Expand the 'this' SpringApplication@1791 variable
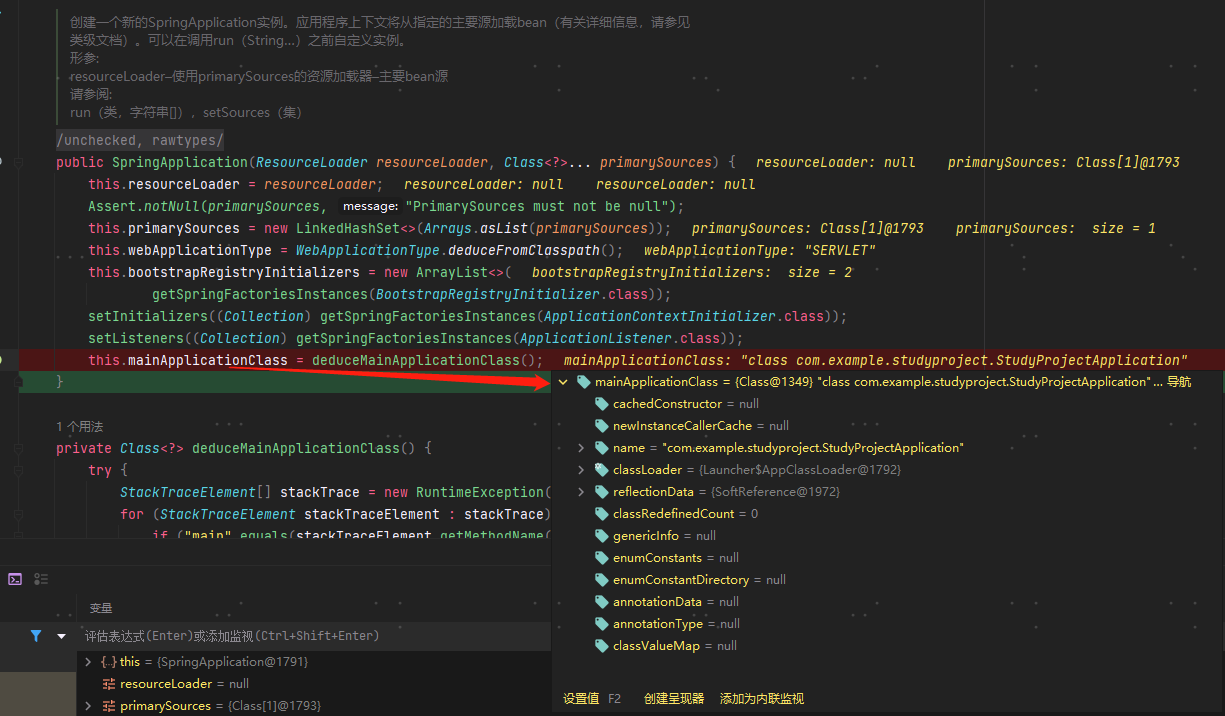The height and width of the screenshot is (716, 1225). [x=89, y=662]
